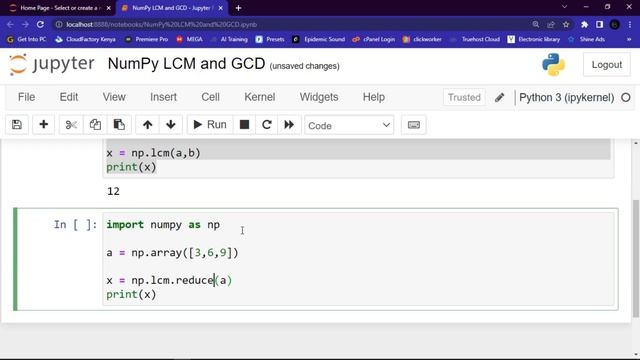640x360 pixels.
Task: Open the CloudFactory Kenya bookmark
Action: pyautogui.click(x=85, y=39)
